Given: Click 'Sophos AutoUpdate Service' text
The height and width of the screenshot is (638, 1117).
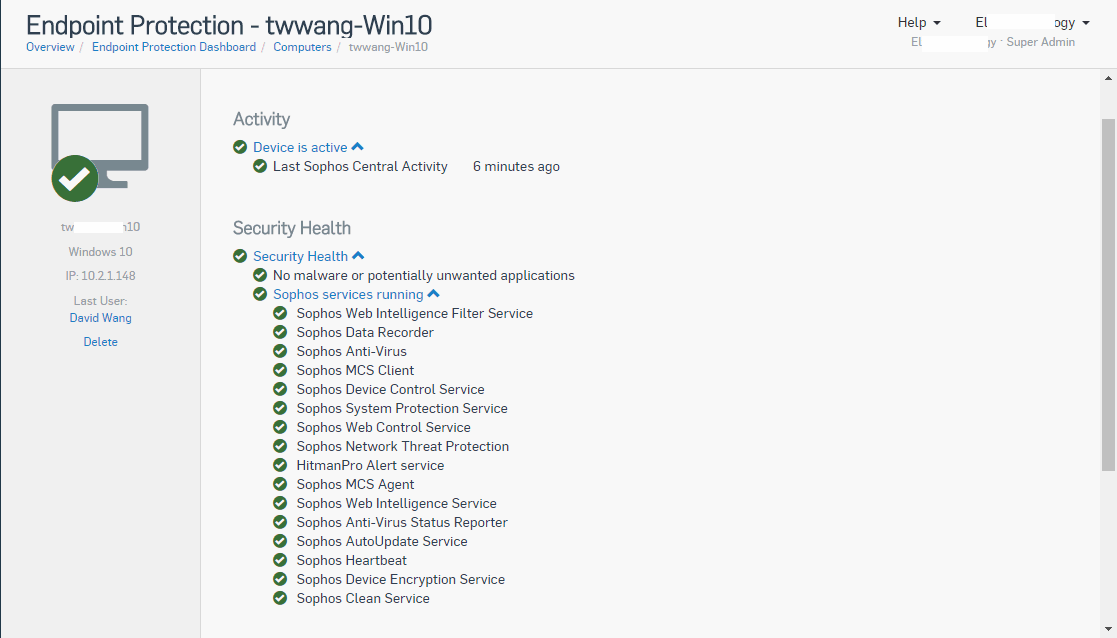Looking at the screenshot, I should [x=382, y=541].
